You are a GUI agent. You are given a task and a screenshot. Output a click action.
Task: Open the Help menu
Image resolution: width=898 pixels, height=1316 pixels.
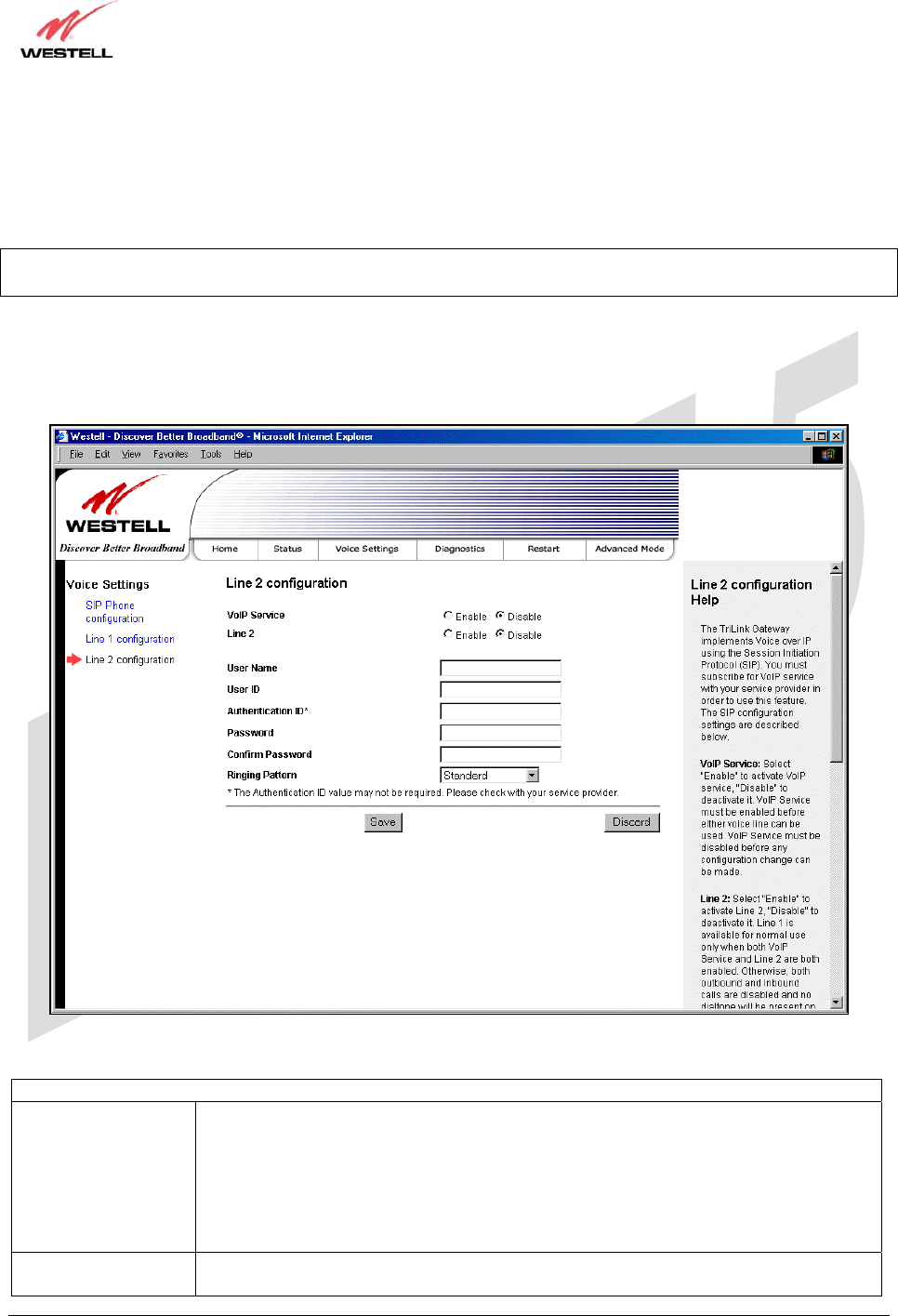(x=243, y=455)
